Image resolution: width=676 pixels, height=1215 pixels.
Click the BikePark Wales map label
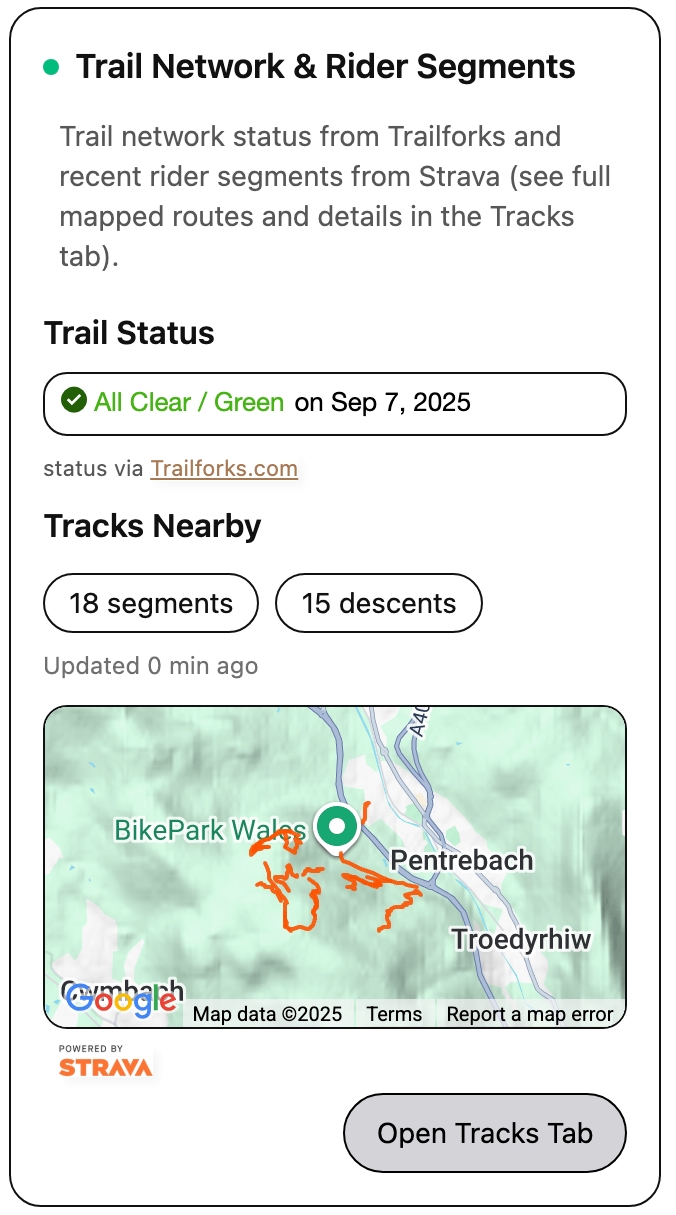click(210, 830)
